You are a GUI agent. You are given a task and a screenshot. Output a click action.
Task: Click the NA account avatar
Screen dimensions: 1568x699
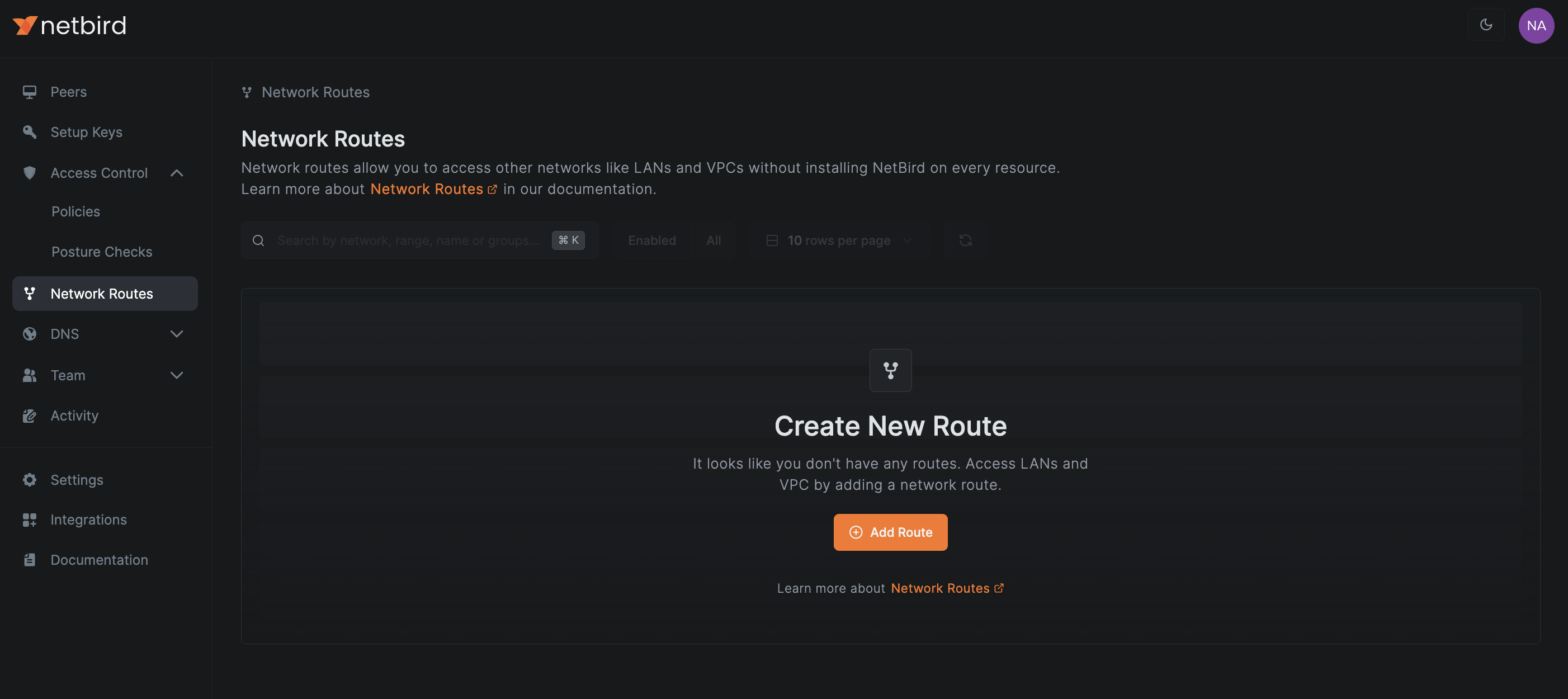(x=1536, y=25)
